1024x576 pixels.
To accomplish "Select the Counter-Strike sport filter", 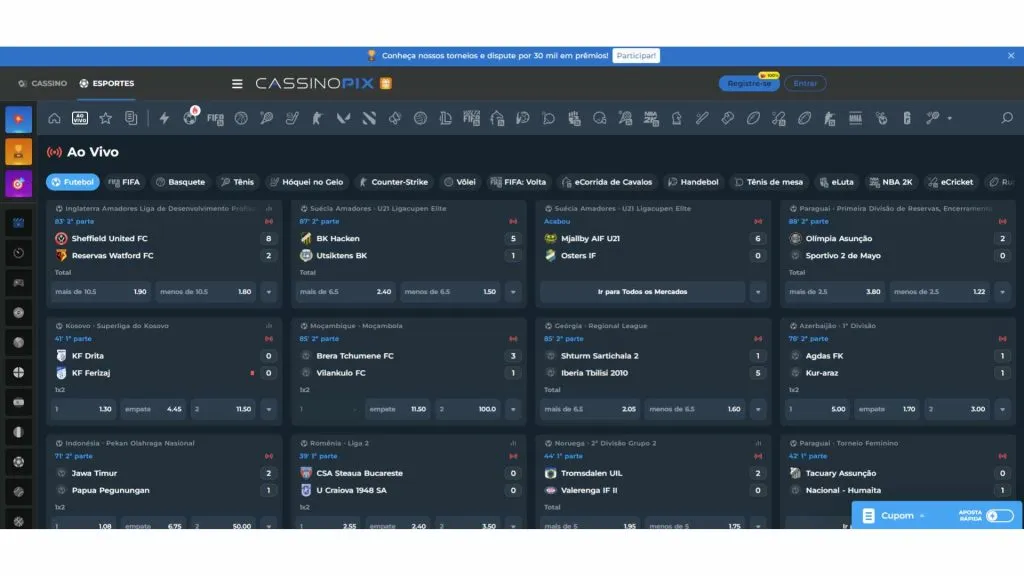I will (x=393, y=182).
